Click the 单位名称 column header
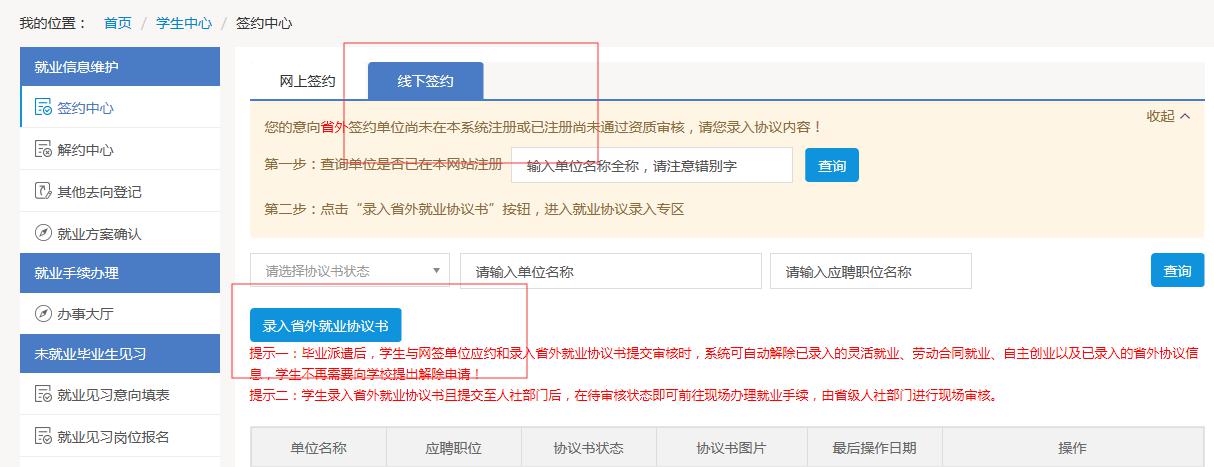Image resolution: width=1214 pixels, height=467 pixels. pyautogui.click(x=318, y=448)
